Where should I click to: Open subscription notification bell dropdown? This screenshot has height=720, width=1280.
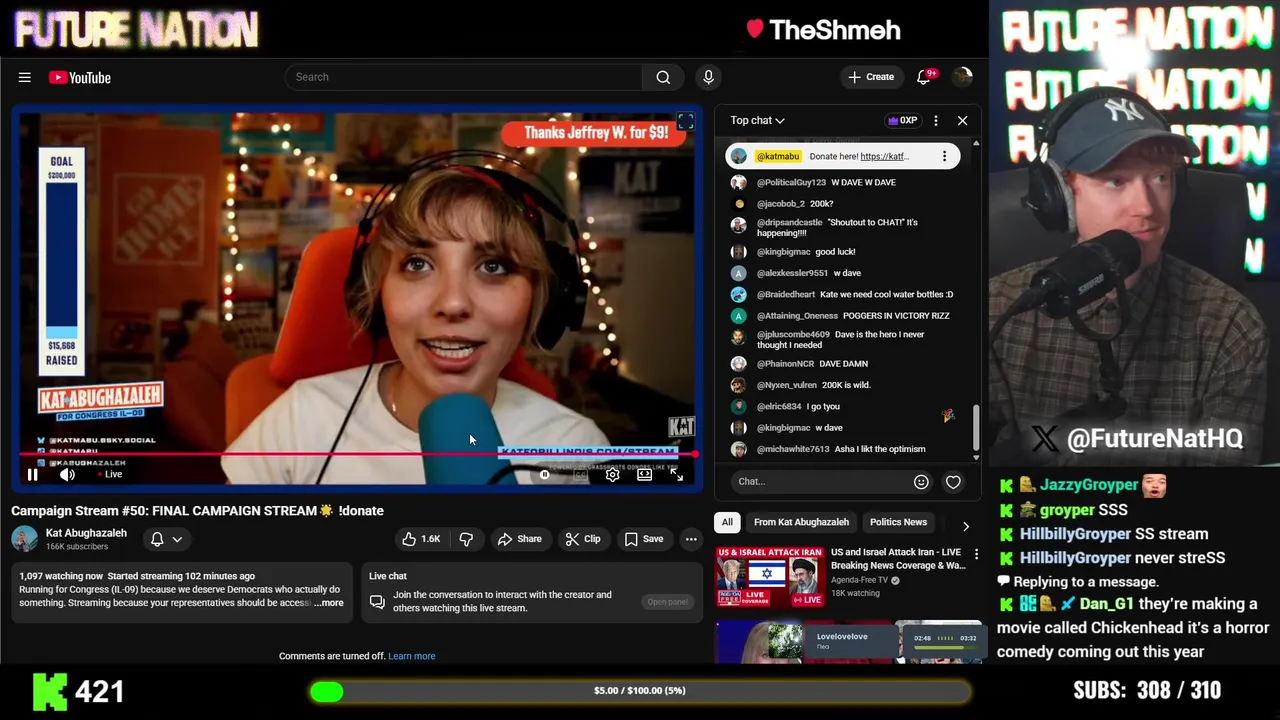(166, 539)
